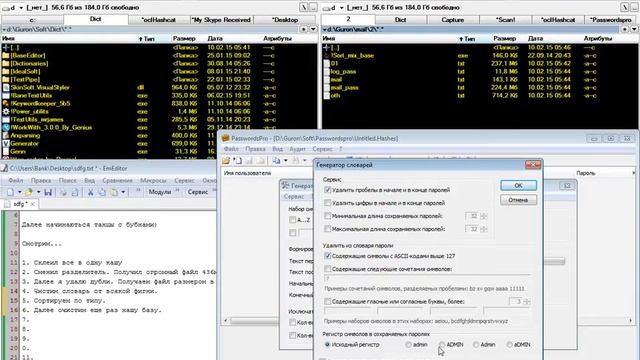This screenshot has width=640, height=360.
Task: Click the left panel root directory backslash button
Action: pos(304,7)
